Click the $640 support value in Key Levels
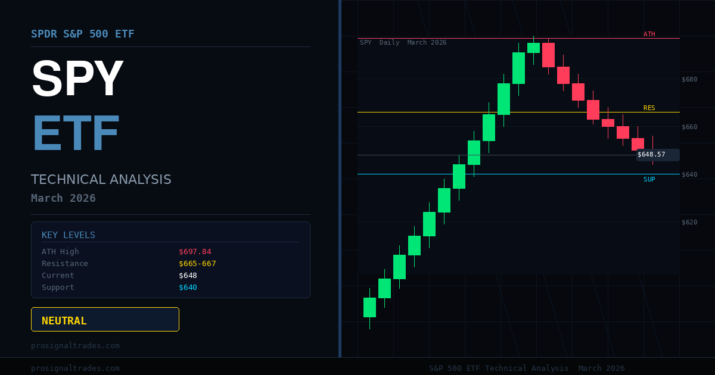This screenshot has width=715, height=375. click(x=188, y=287)
